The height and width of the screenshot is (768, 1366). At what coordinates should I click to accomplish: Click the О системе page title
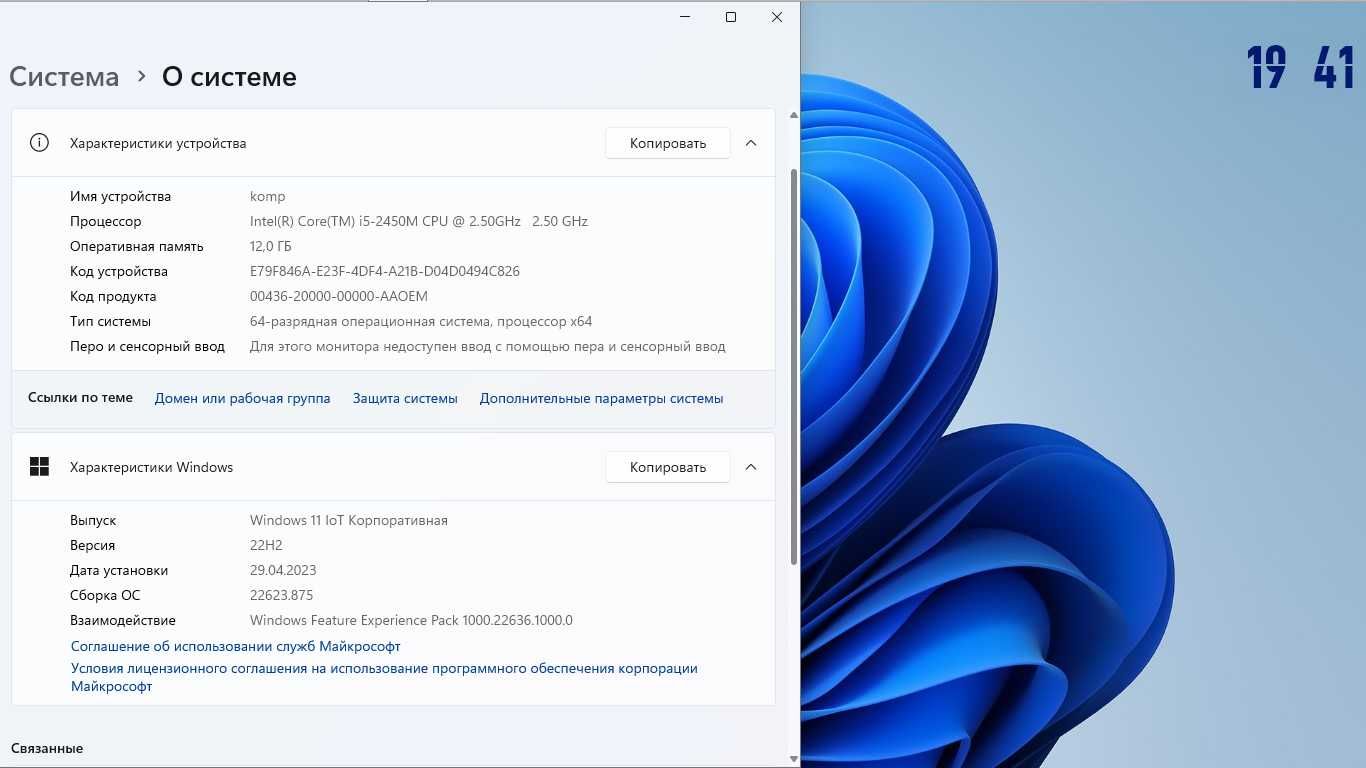tap(229, 77)
